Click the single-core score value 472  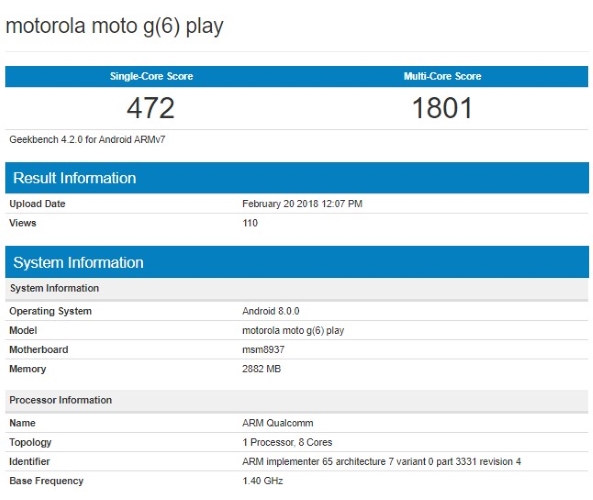point(151,108)
